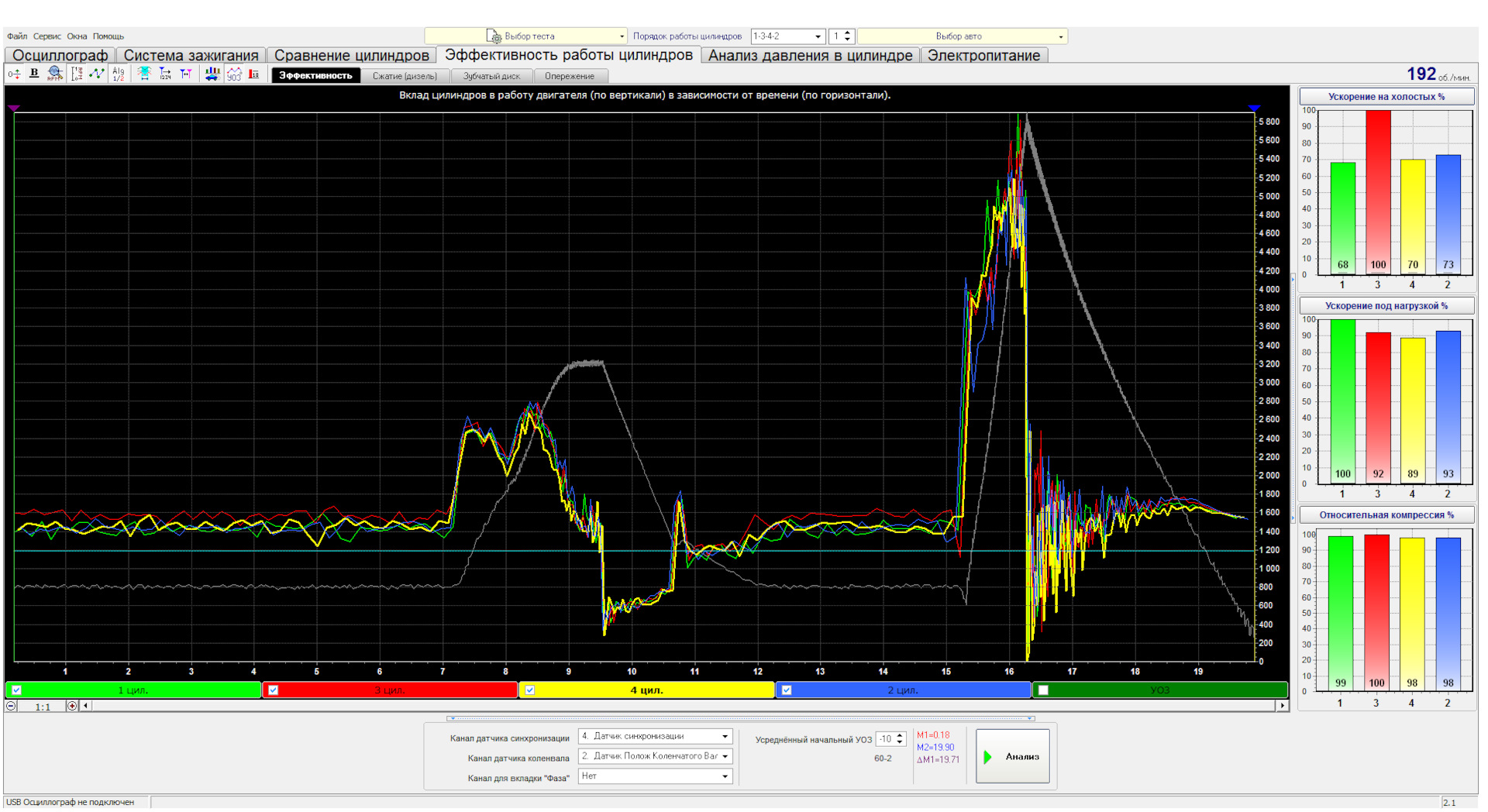Switch to the 'Осциллограф' tab

click(60, 56)
